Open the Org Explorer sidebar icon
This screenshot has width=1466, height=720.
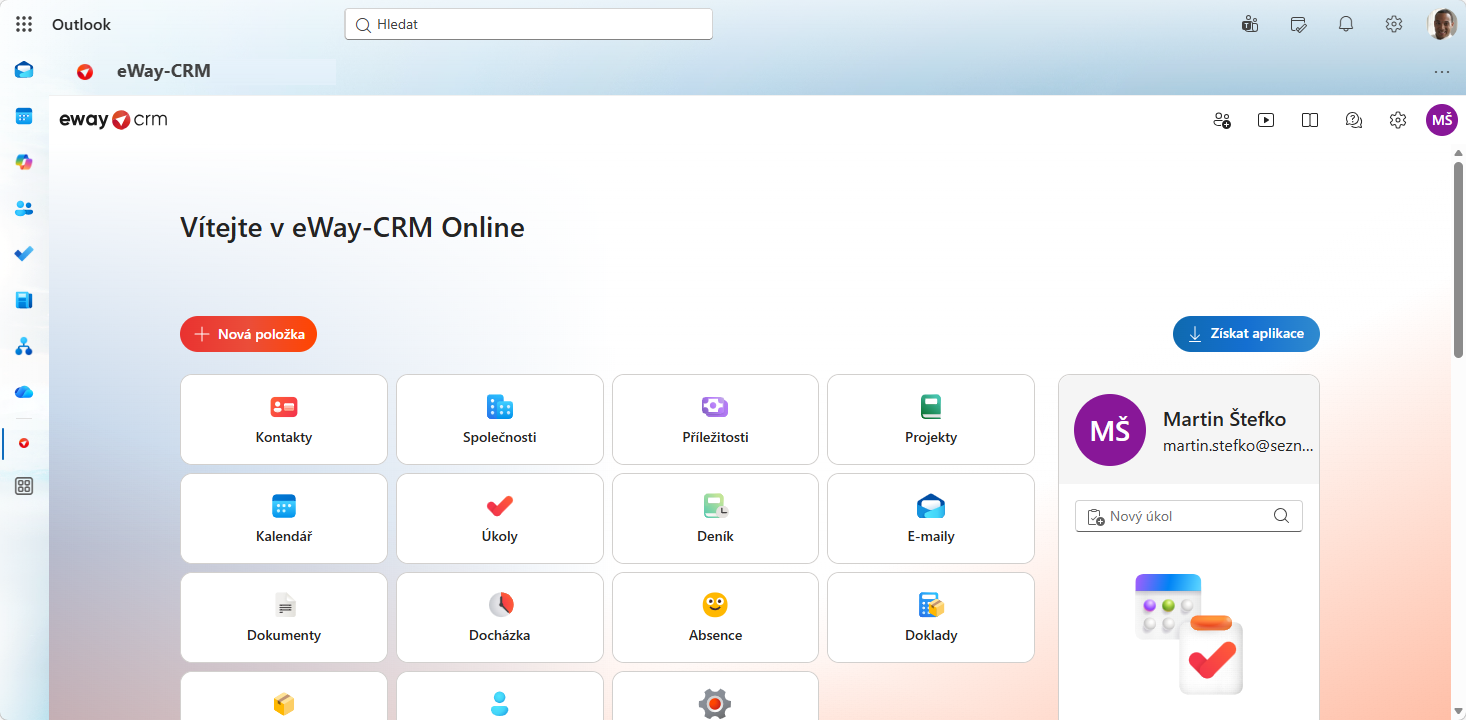point(24,346)
